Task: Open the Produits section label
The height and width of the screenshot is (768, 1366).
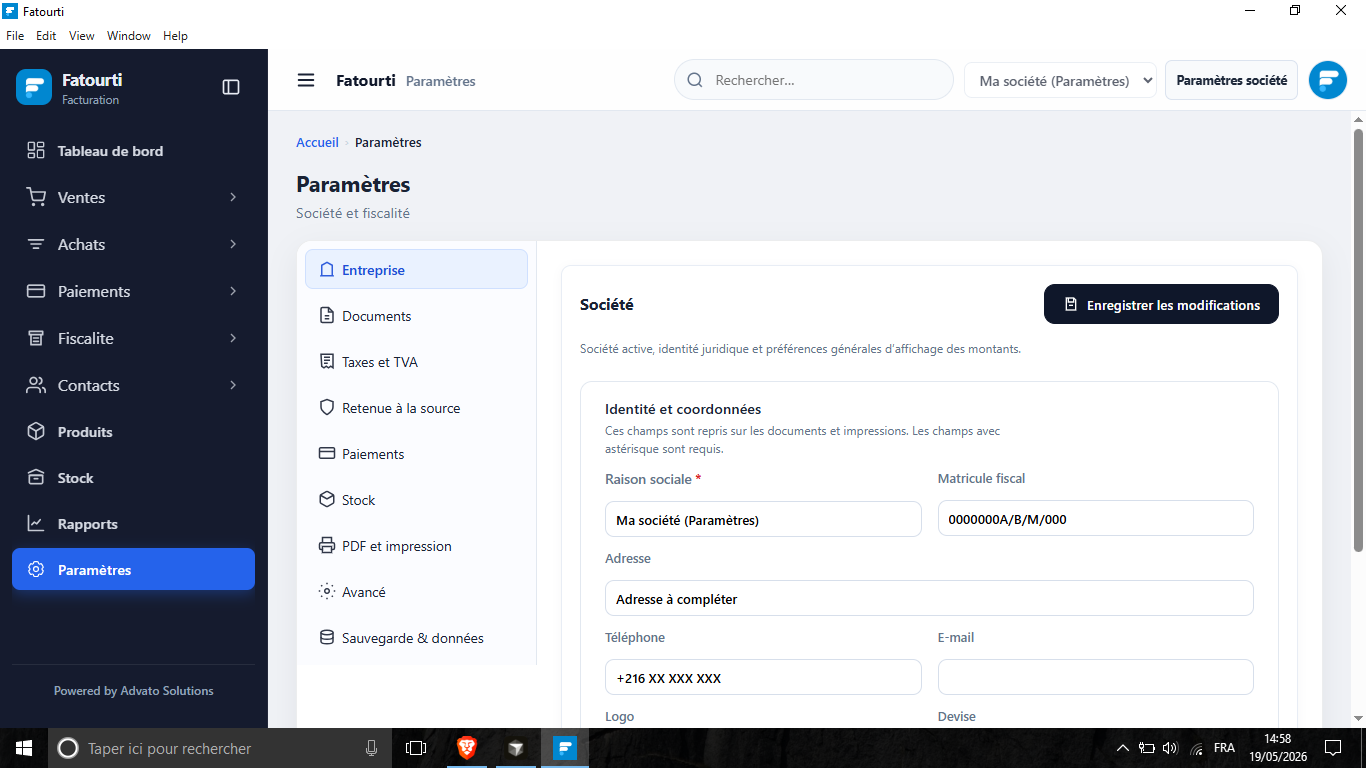Action: coord(85,432)
